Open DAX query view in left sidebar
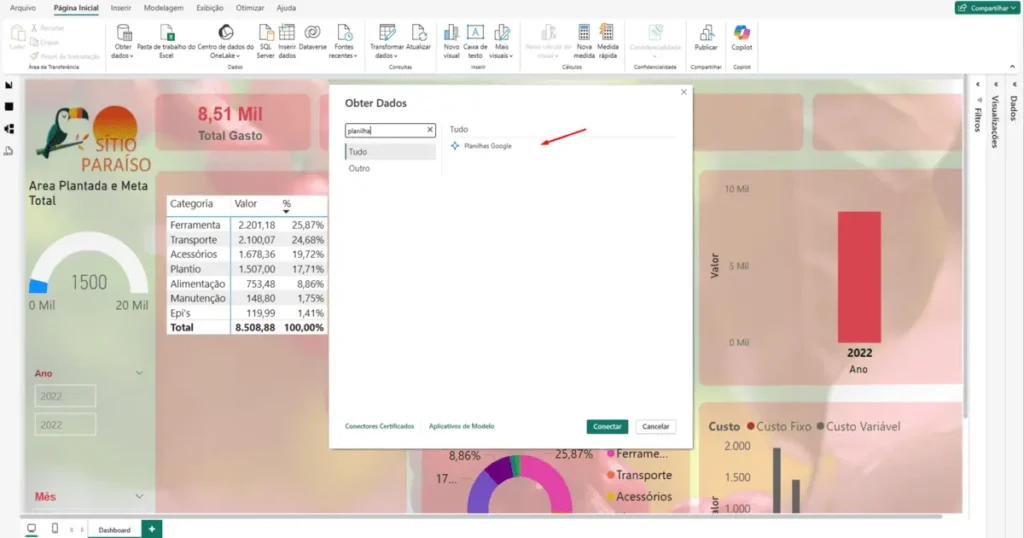This screenshot has height=538, width=1024. [x=9, y=151]
